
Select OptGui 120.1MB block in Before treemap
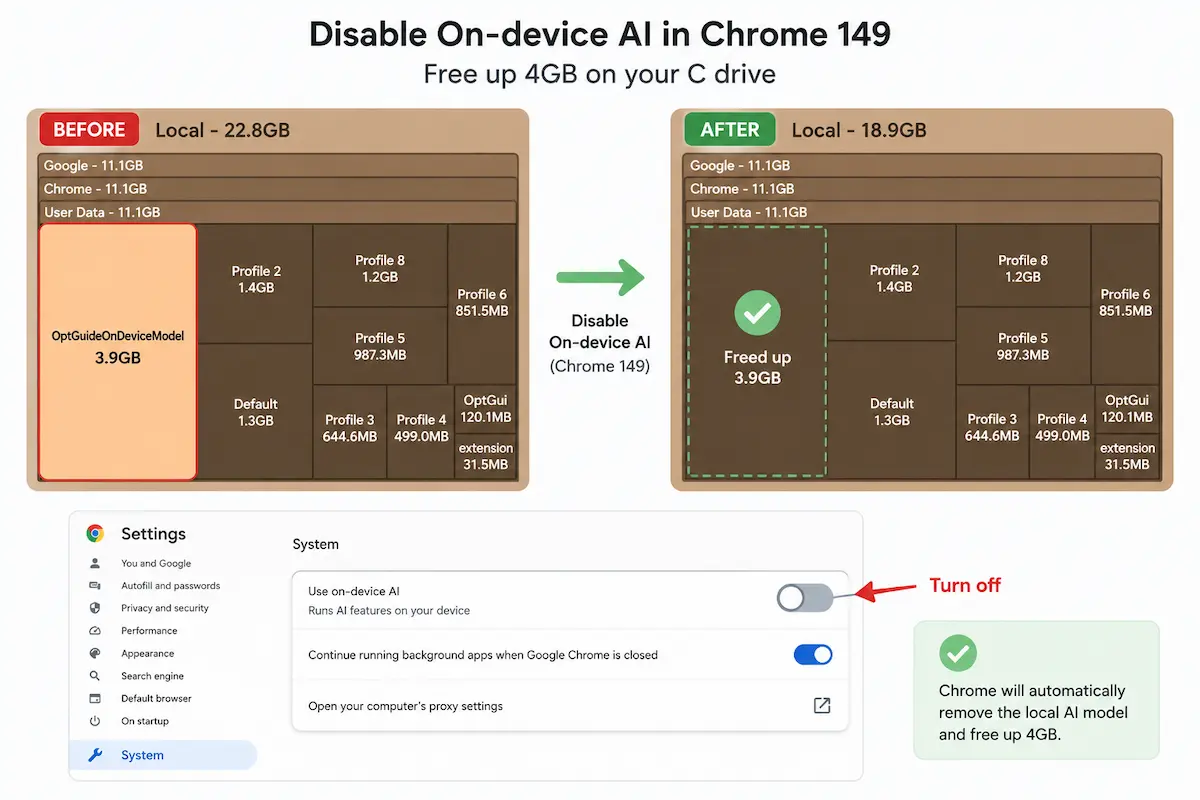click(x=486, y=409)
